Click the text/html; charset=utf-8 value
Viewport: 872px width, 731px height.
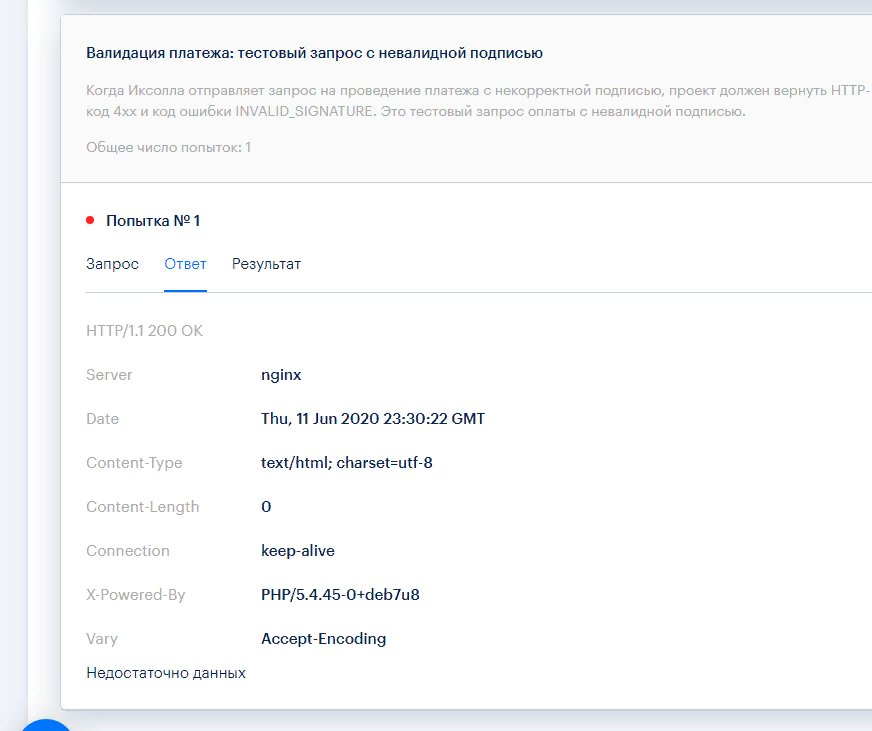[346, 463]
